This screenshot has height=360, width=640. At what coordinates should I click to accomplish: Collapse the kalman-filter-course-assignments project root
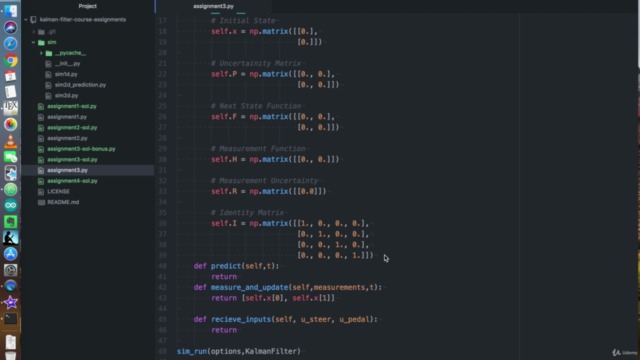[x=26, y=20]
